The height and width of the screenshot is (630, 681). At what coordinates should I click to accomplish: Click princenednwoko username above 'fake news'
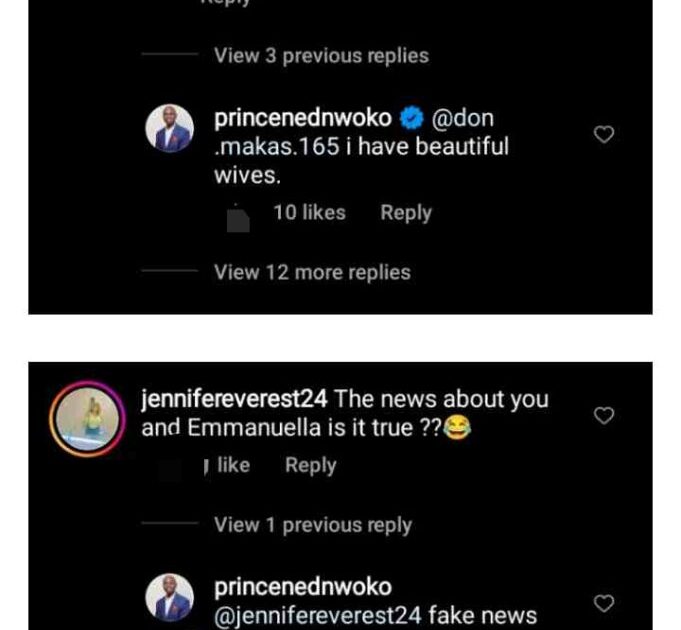pyautogui.click(x=303, y=587)
